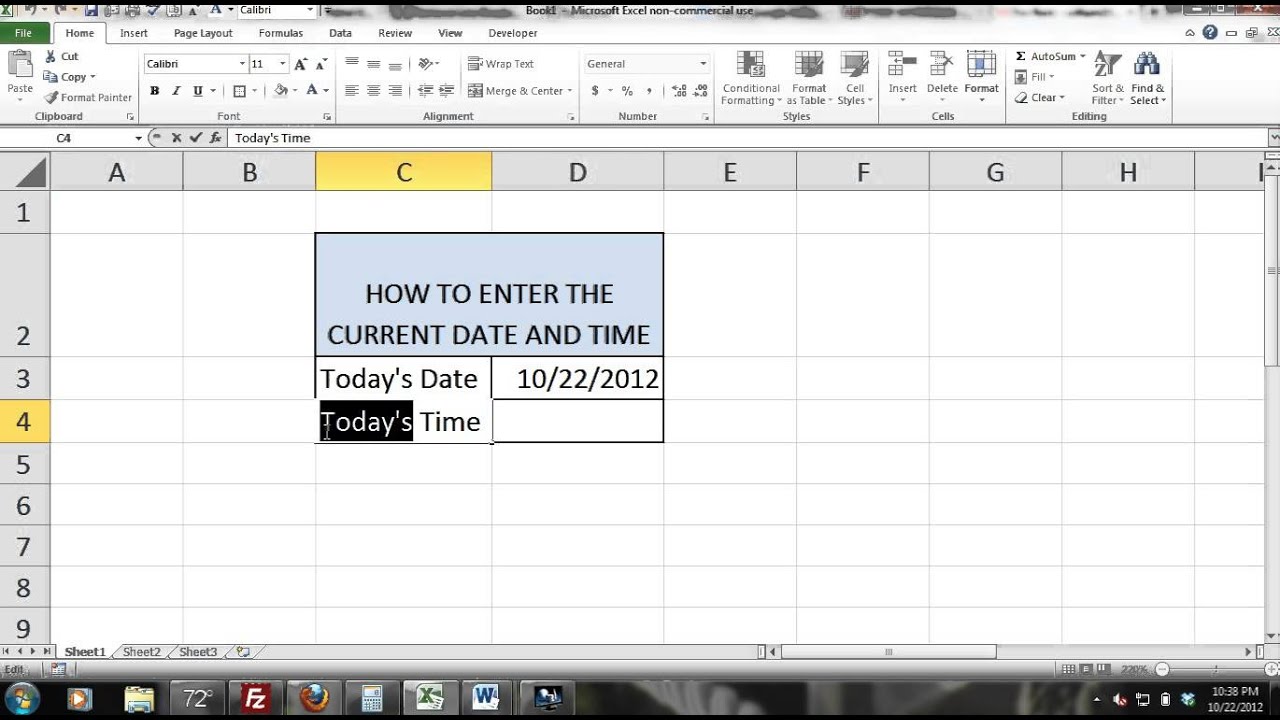Switch to the Data tab
The width and height of the screenshot is (1280, 720).
(x=340, y=33)
